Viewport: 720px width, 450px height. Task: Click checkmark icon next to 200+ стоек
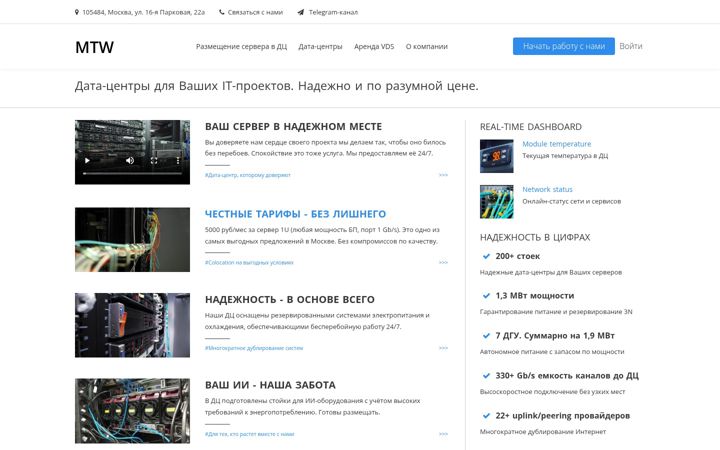pyautogui.click(x=486, y=256)
